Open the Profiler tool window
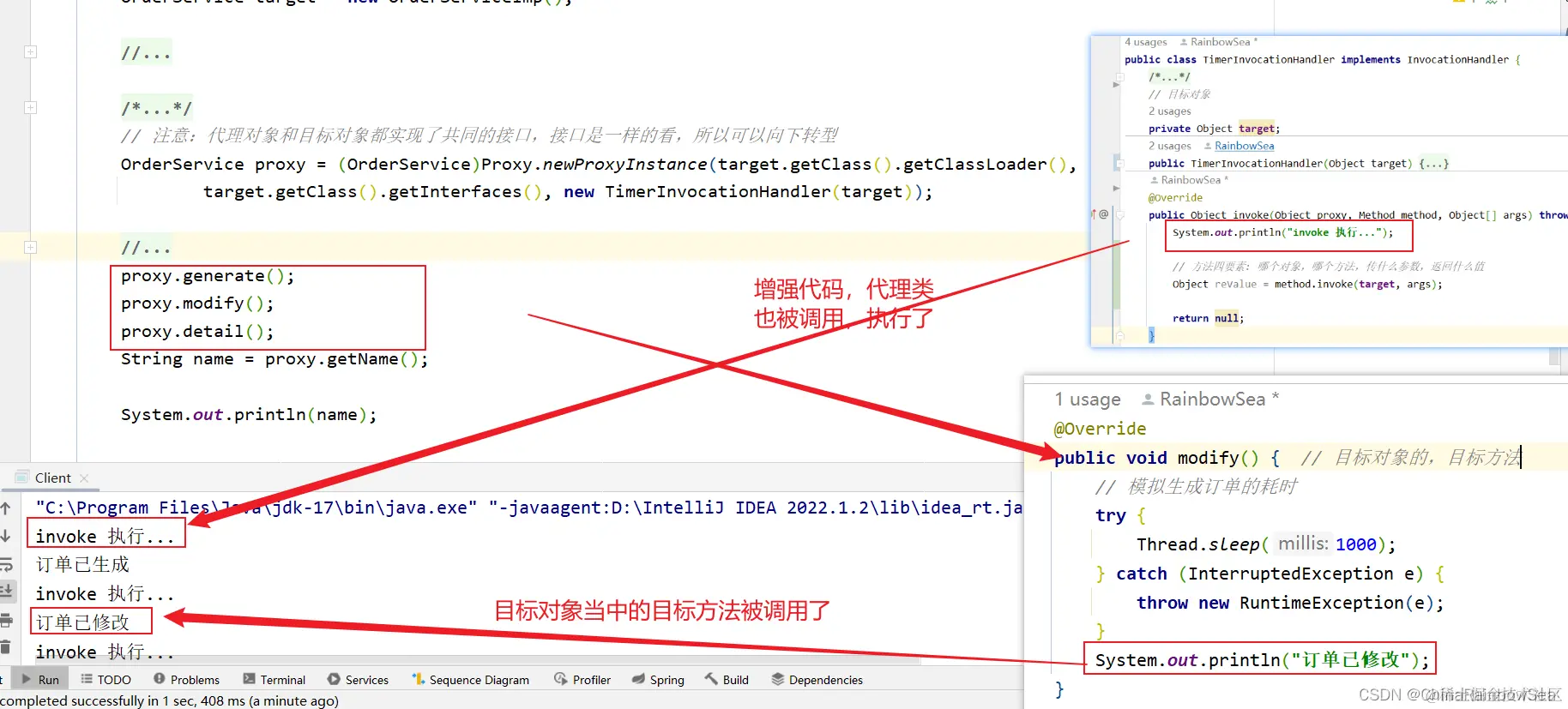 click(x=582, y=679)
